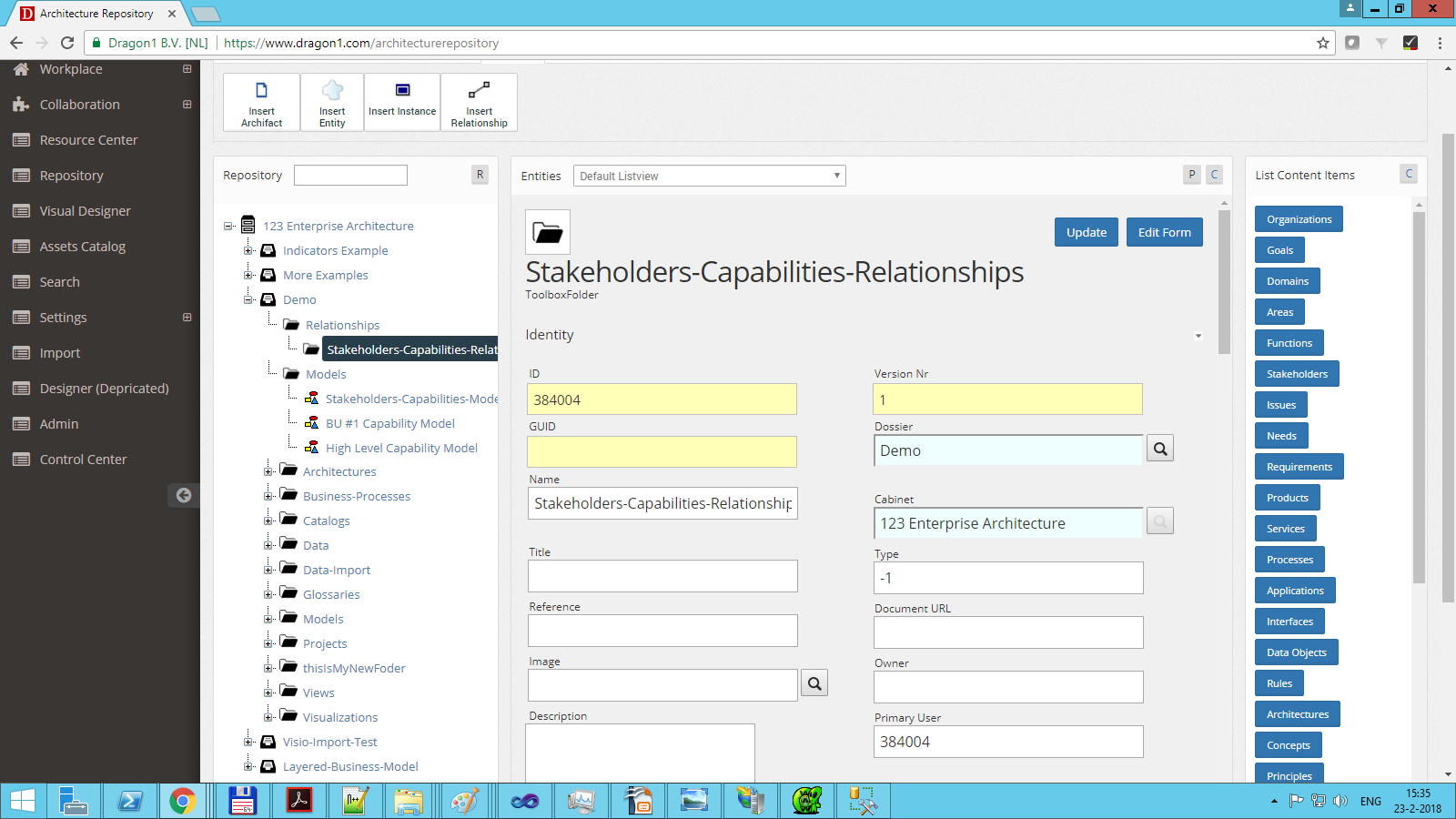
Task: Open Control Center in the sidebar
Action: pos(83,460)
